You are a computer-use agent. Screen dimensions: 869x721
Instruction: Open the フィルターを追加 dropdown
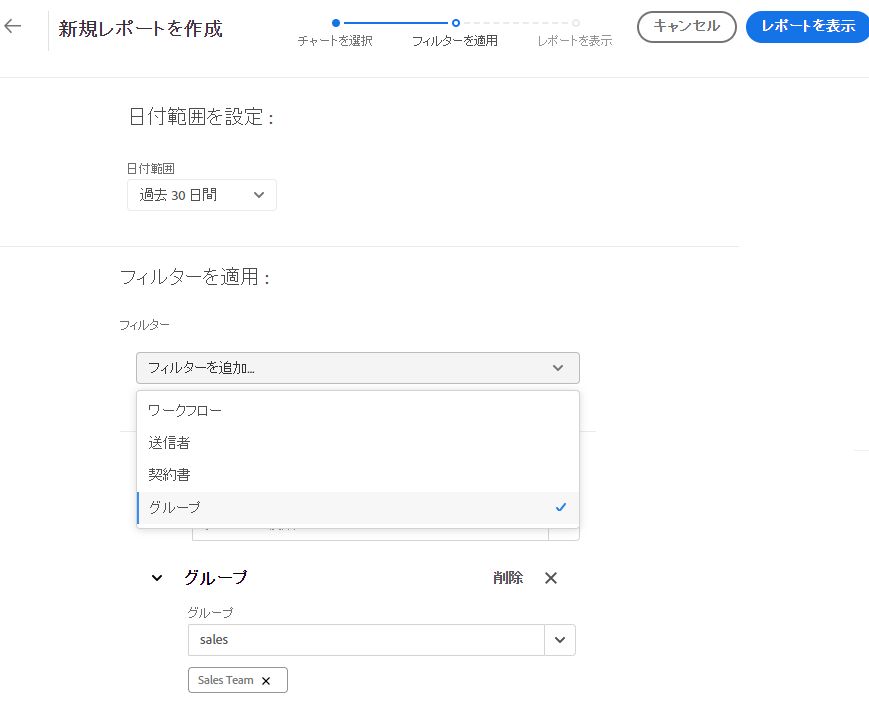(357, 368)
